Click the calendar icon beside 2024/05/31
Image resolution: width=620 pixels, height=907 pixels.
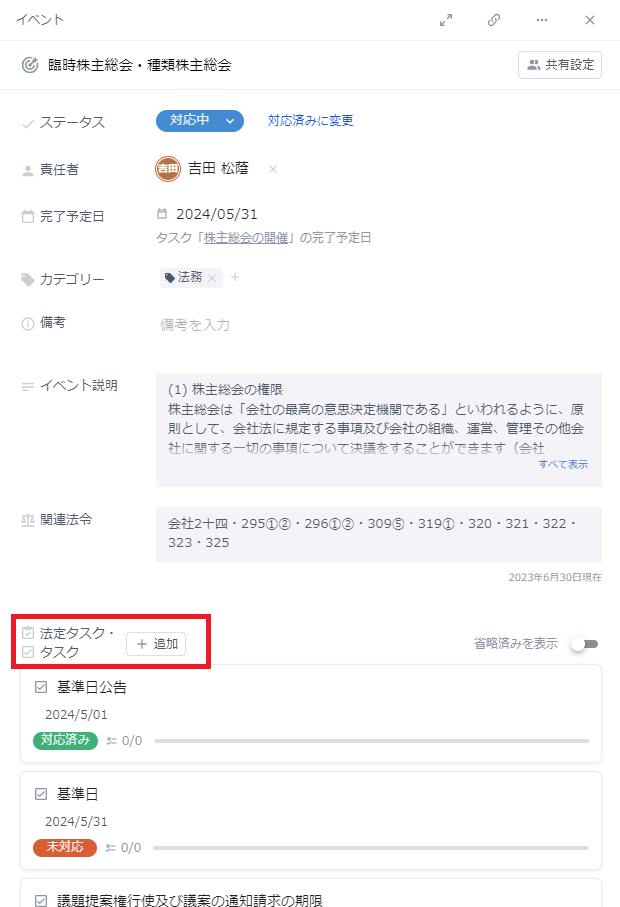(162, 213)
